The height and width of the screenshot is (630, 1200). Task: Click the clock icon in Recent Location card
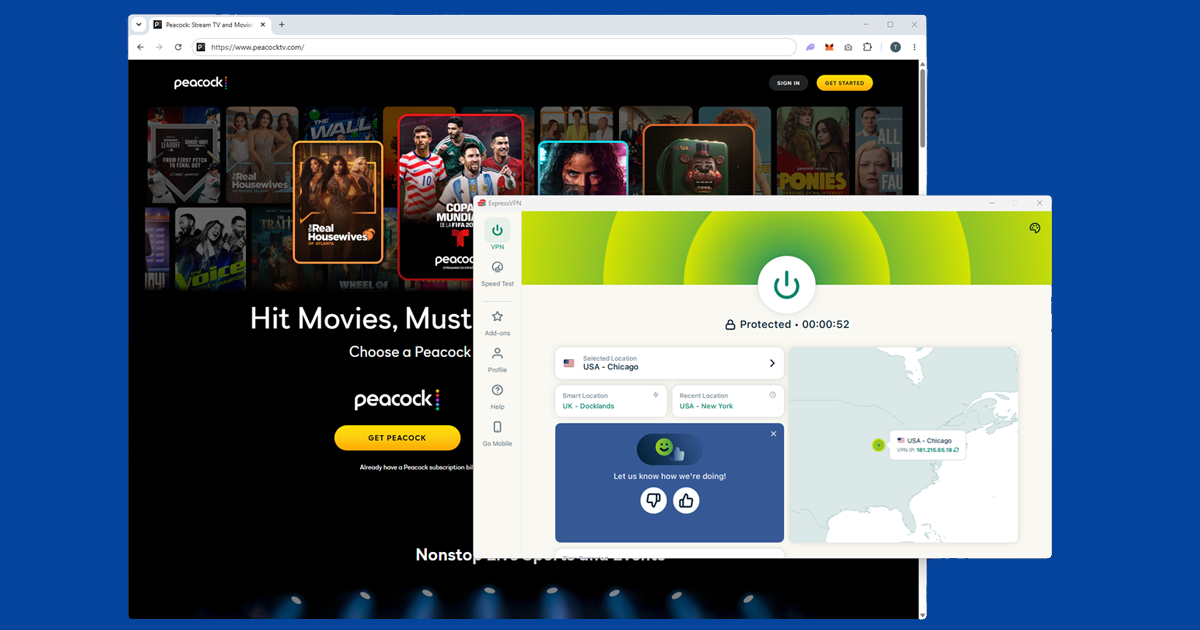click(772, 395)
